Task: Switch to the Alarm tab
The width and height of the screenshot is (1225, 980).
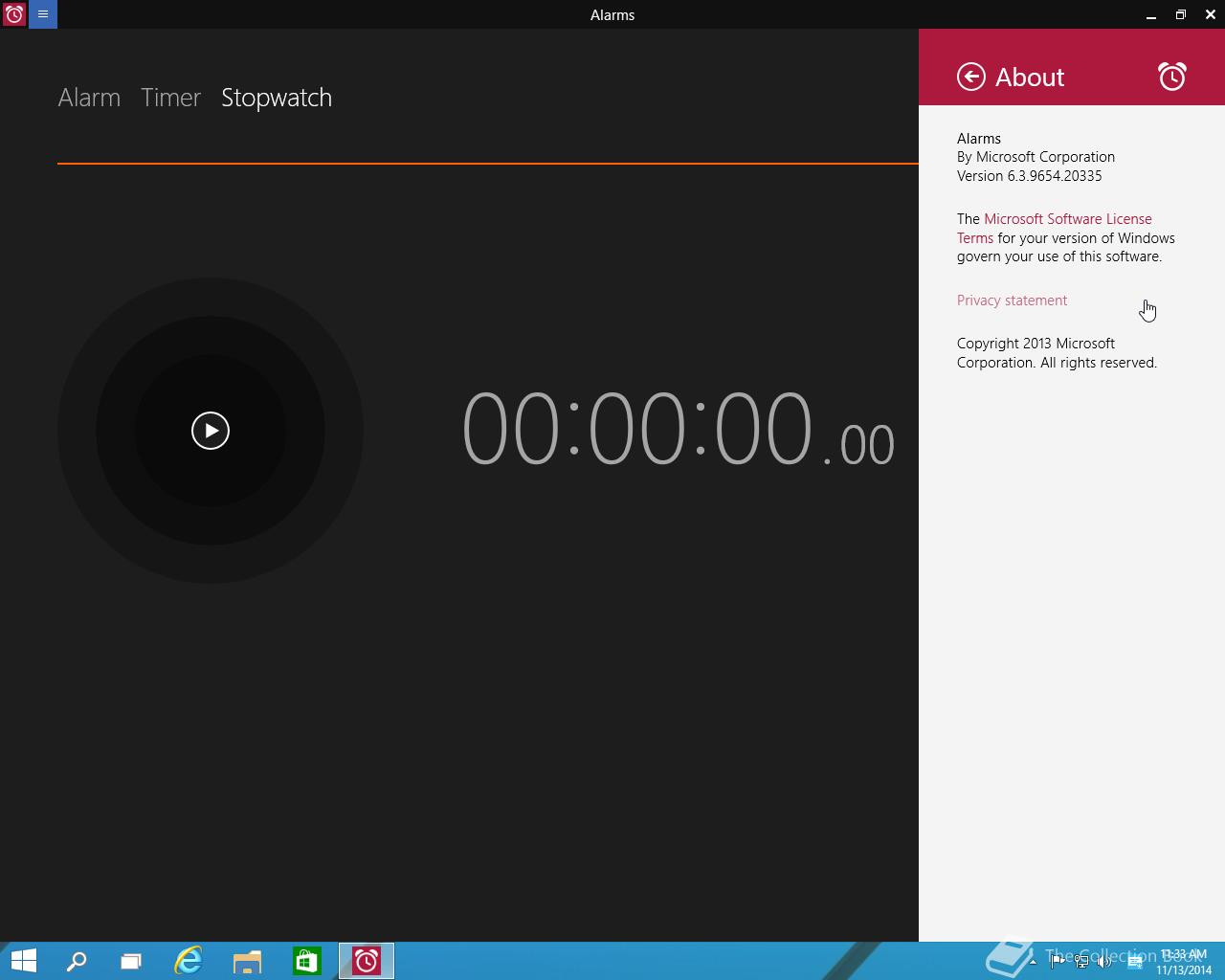Action: pos(89,98)
